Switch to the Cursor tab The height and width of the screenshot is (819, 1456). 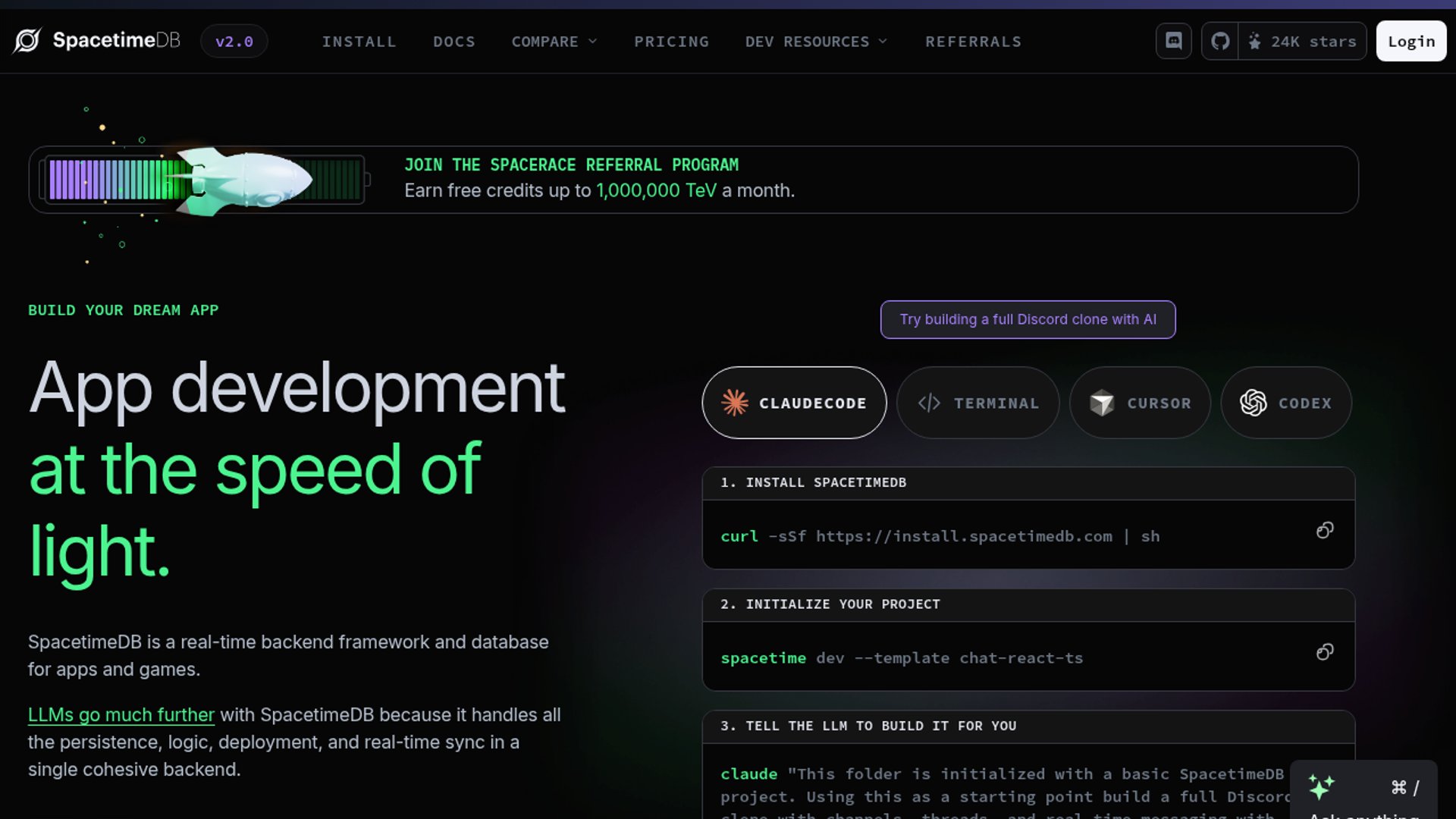1140,403
